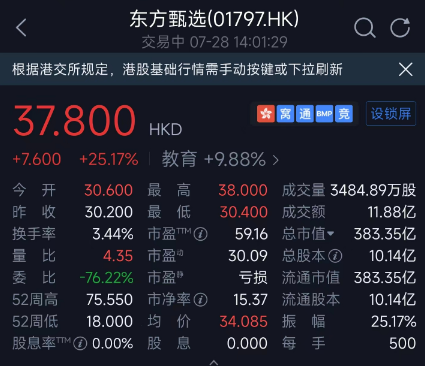Tap the title 东方甄选(01797.HK)
Viewport: 425px width, 366px height.
(x=214, y=19)
